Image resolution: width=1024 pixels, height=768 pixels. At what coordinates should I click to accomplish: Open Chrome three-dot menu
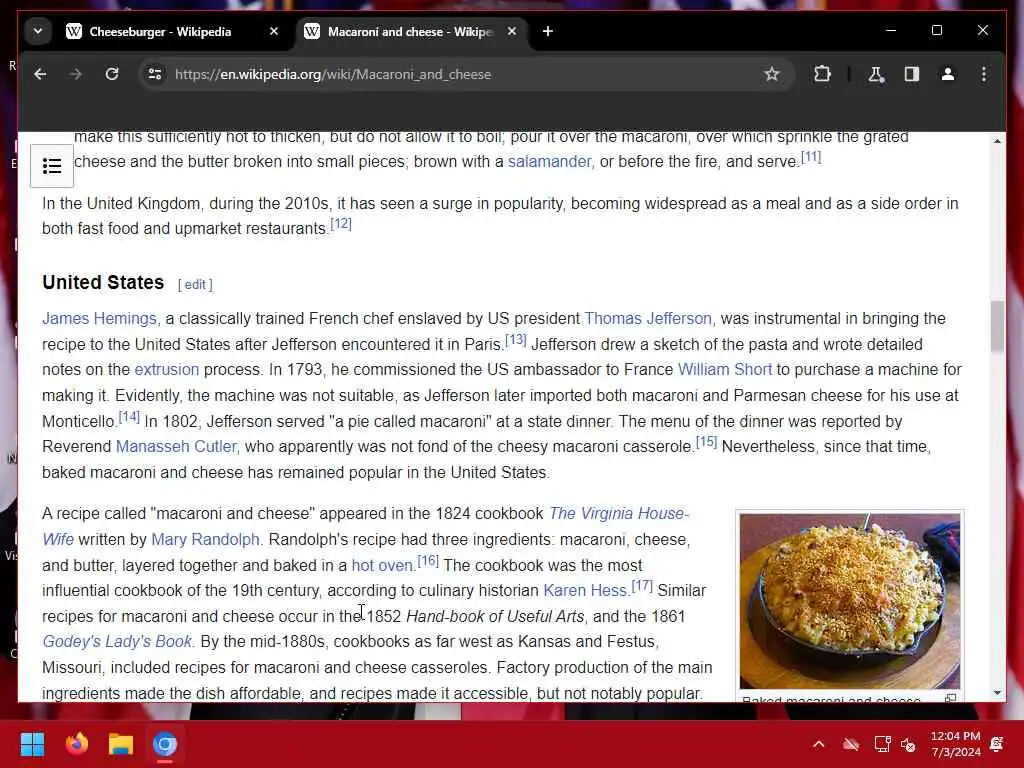coord(984,74)
